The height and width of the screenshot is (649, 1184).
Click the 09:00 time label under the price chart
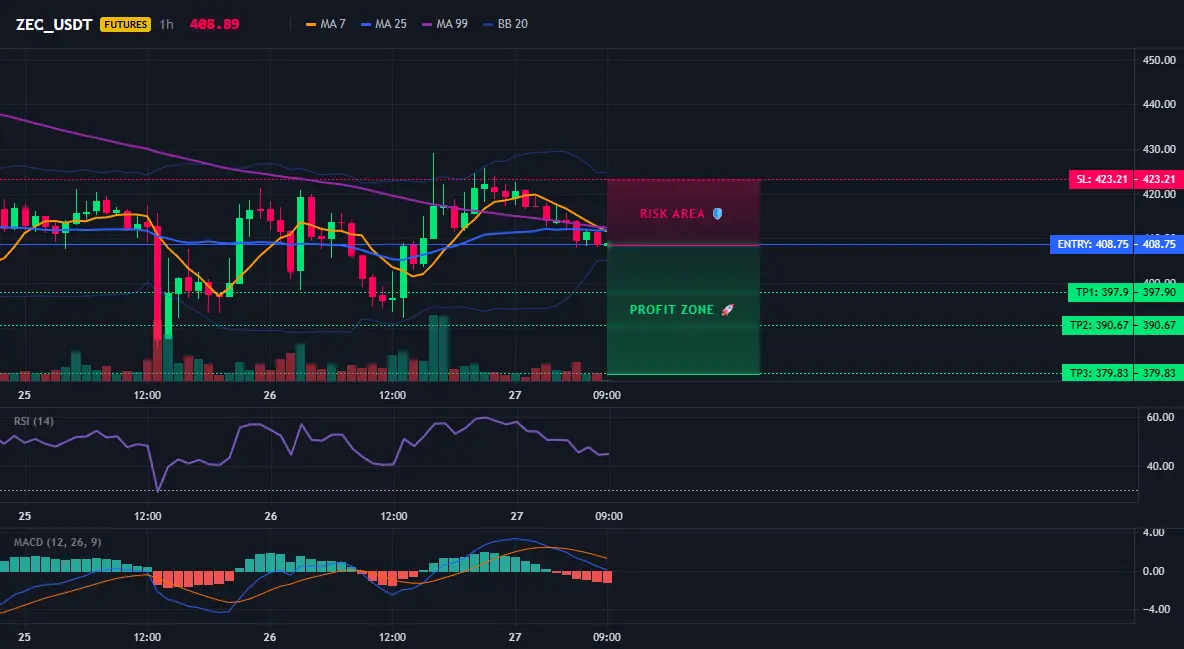coord(607,395)
